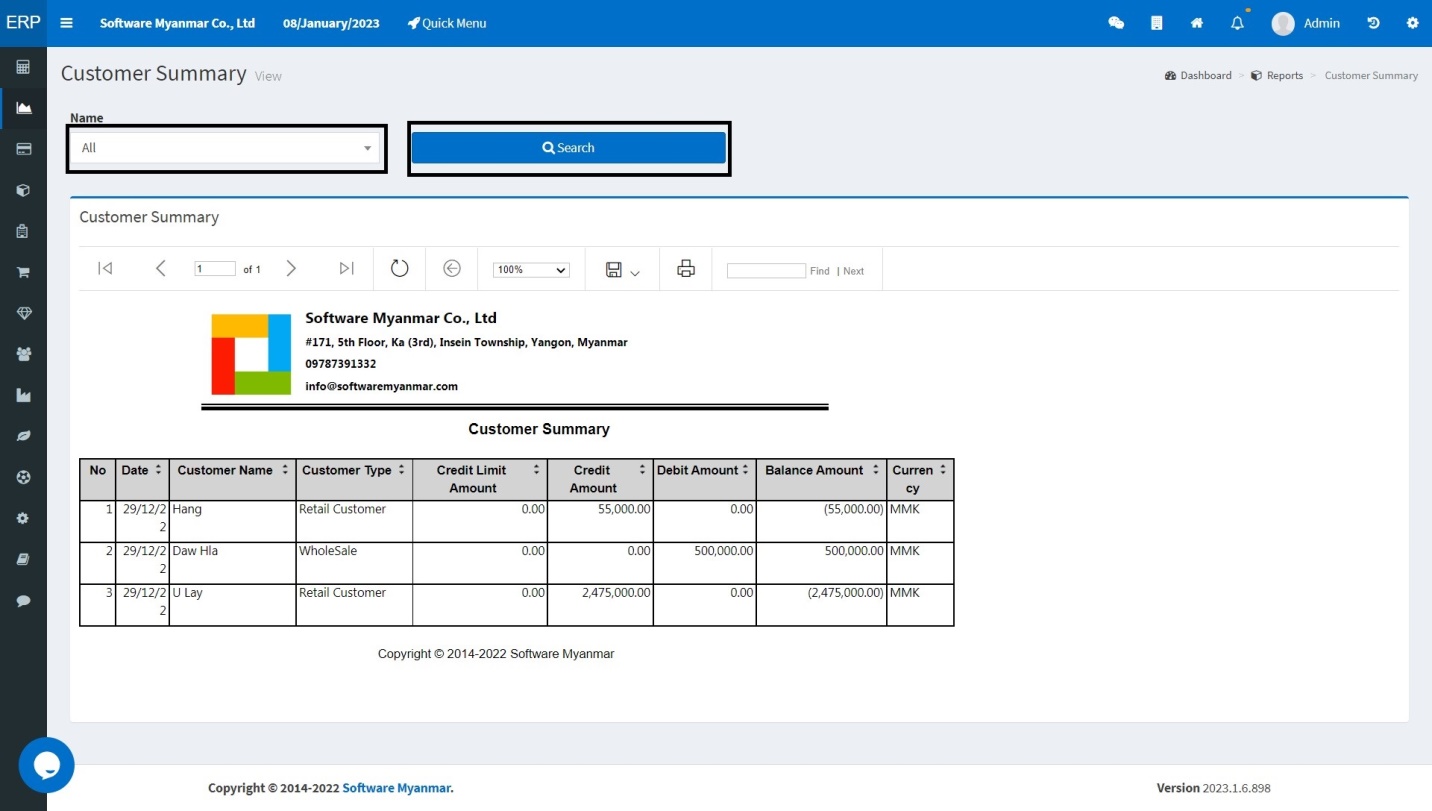This screenshot has width=1432, height=811.
Task: Sort by Credit Amount column
Action: (642, 470)
